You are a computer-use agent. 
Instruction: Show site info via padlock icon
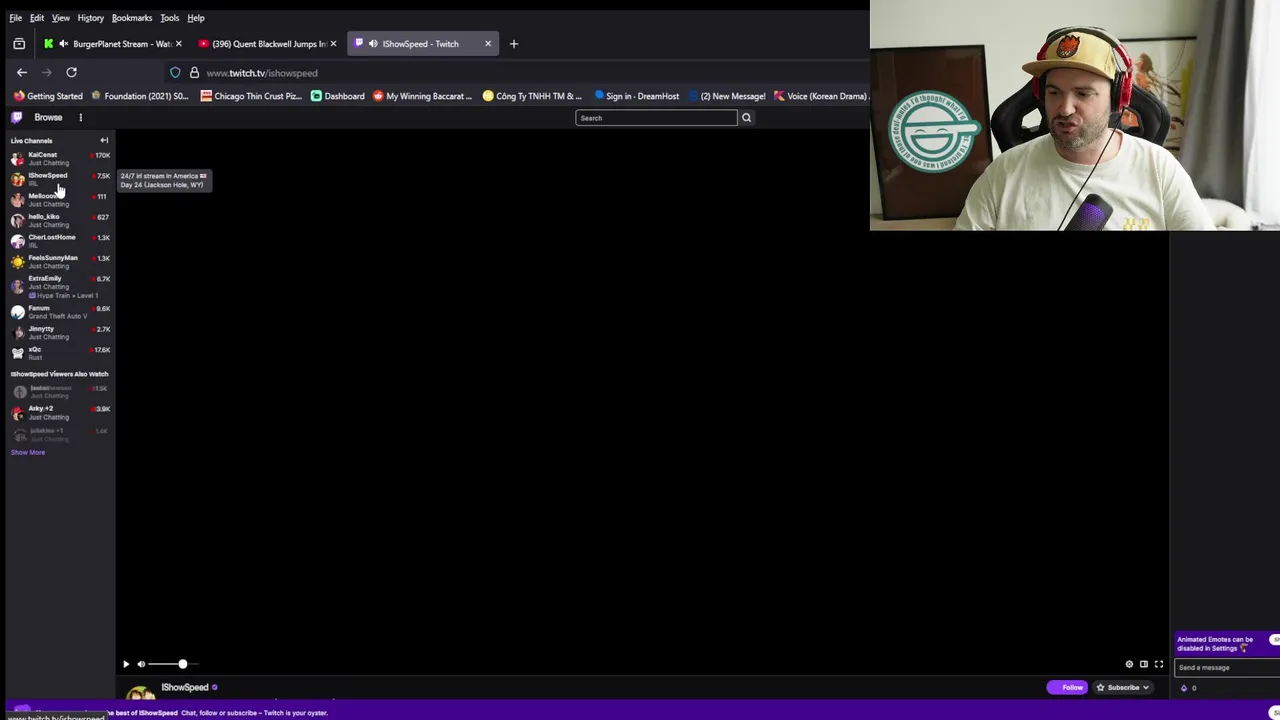coord(194,73)
